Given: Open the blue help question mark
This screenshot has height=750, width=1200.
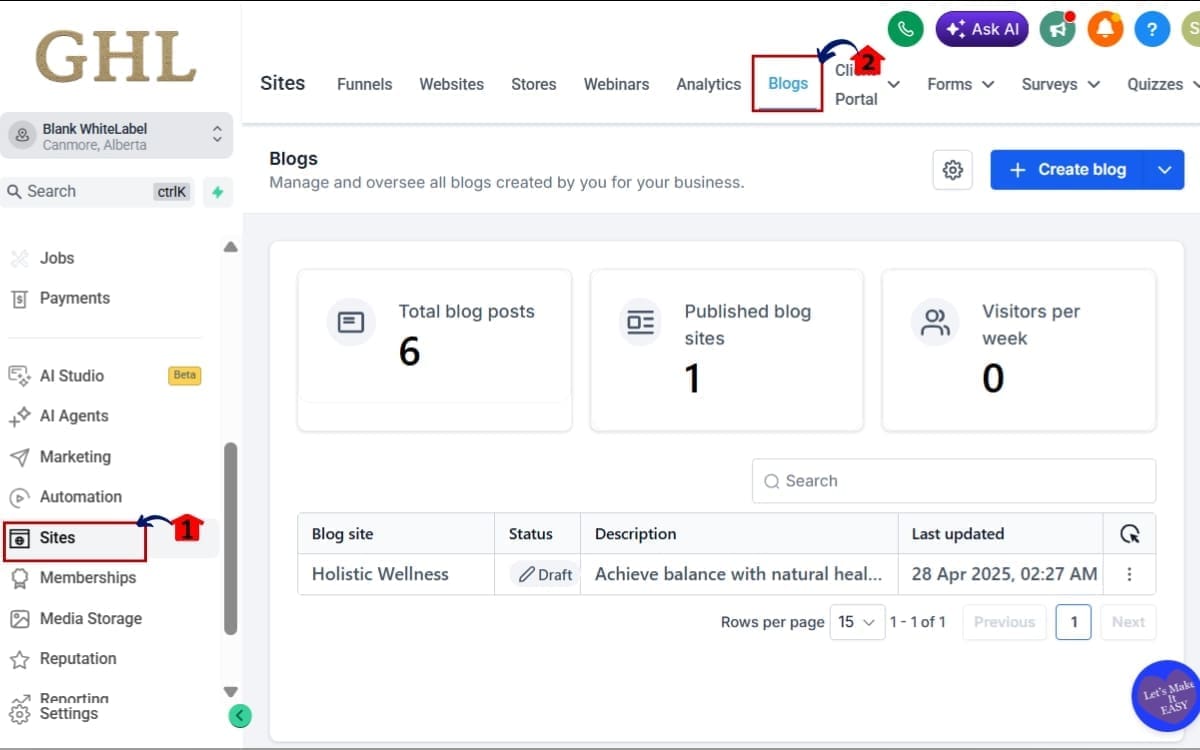Looking at the screenshot, I should coord(1152,29).
